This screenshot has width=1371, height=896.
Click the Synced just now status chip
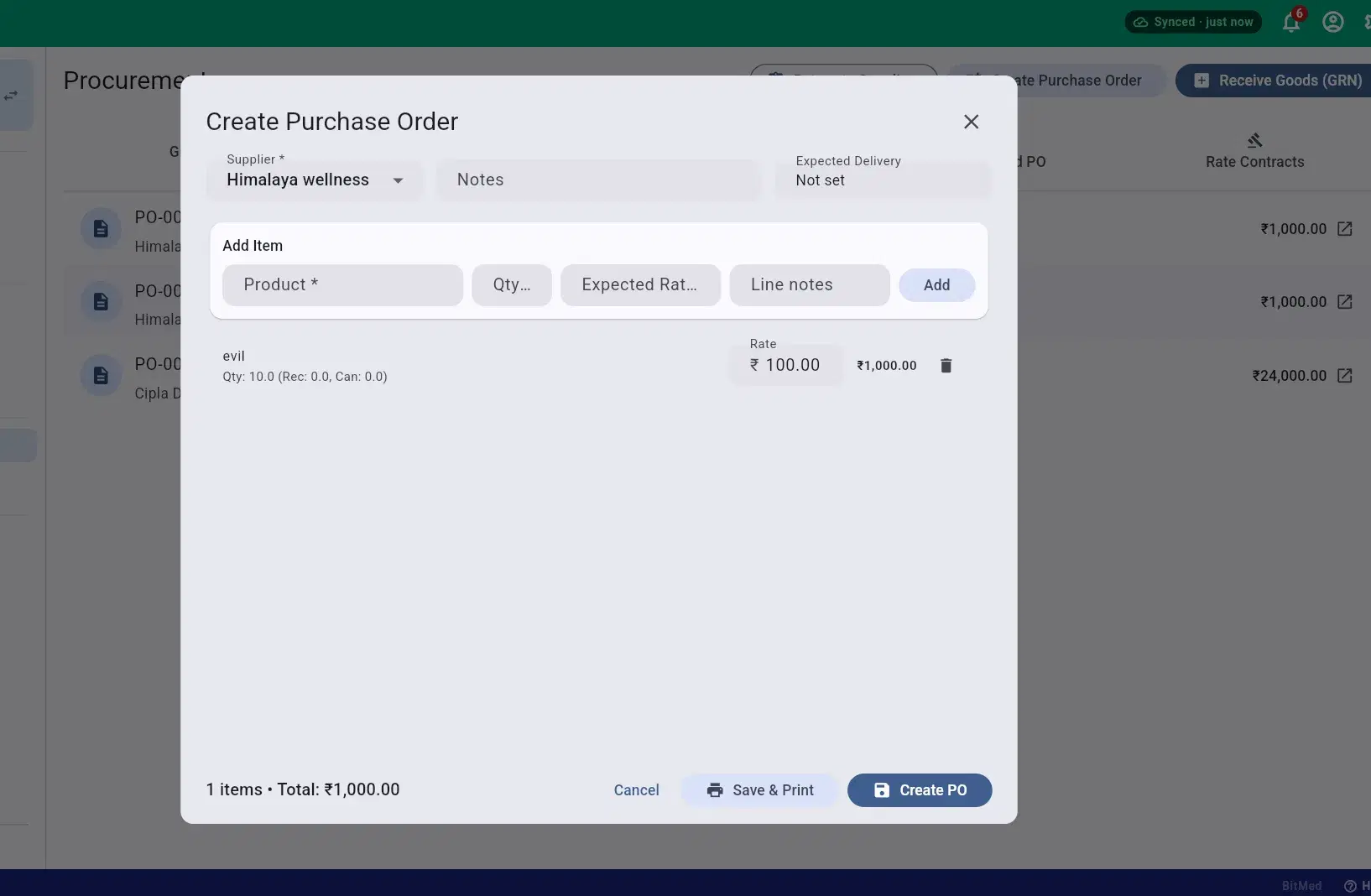pos(1193,22)
